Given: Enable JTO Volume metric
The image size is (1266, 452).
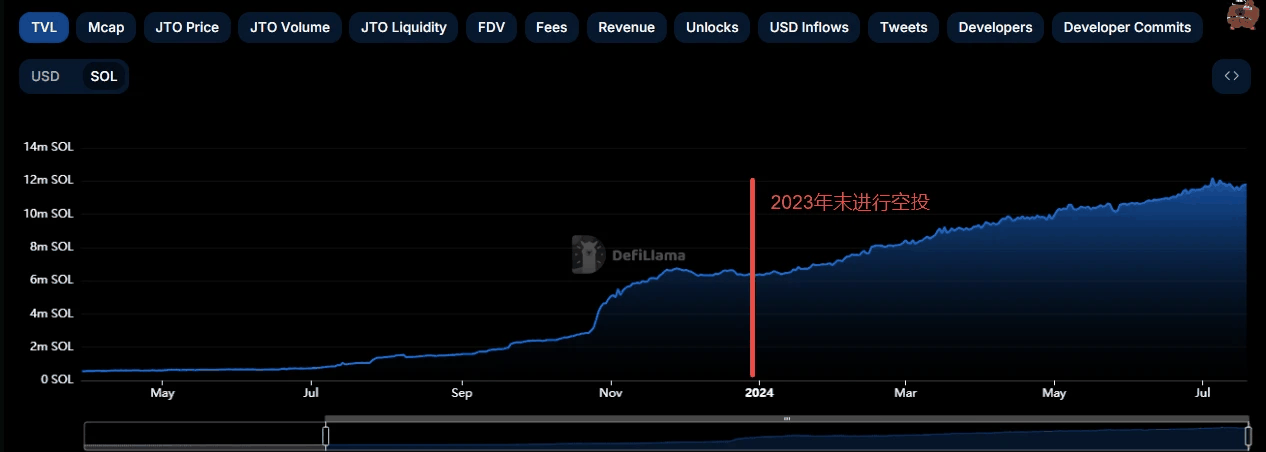Looking at the screenshot, I should (x=290, y=27).
